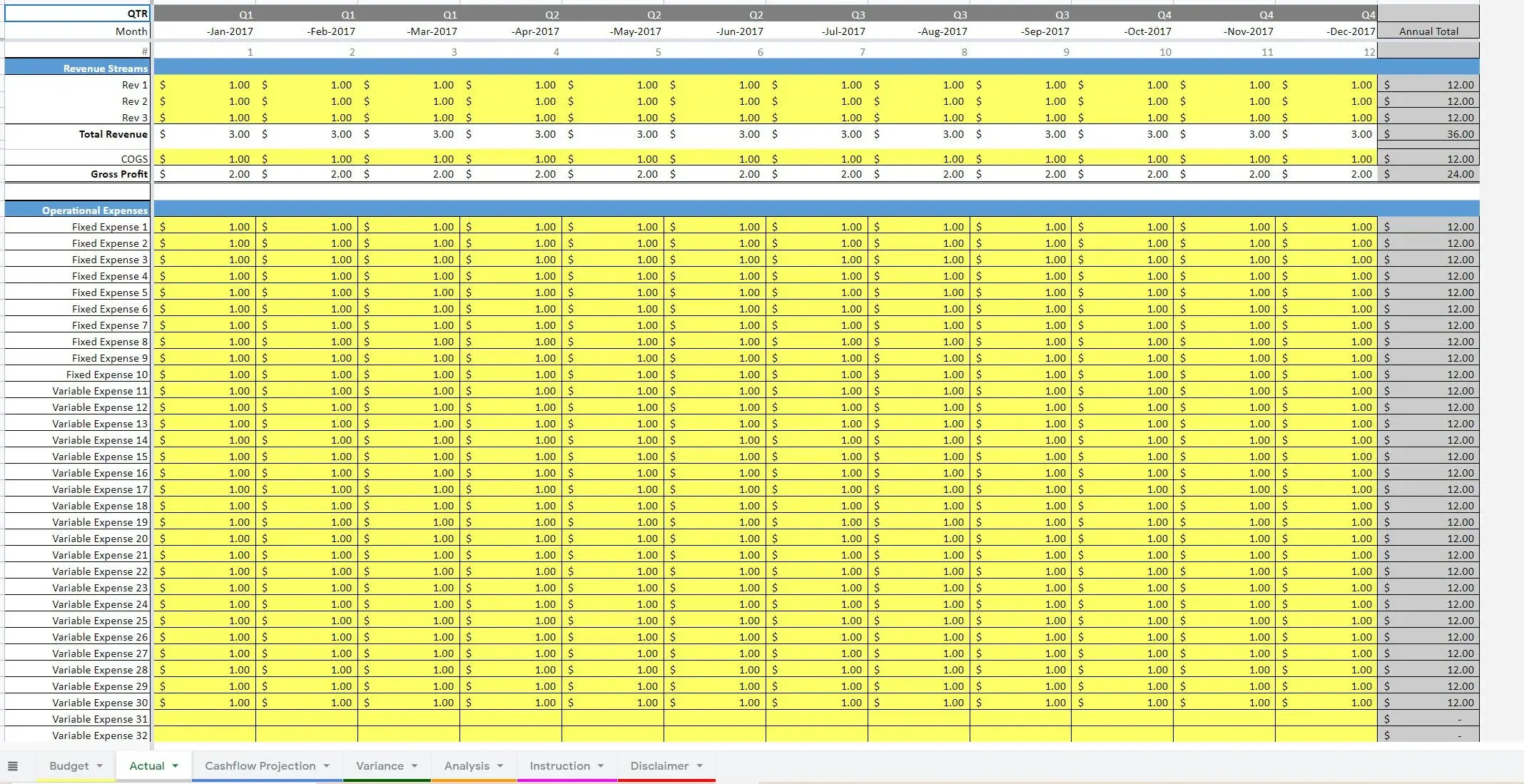Viewport: 1524px width, 784px height.
Task: Expand the Cashflow Projection tab options
Action: 328,765
